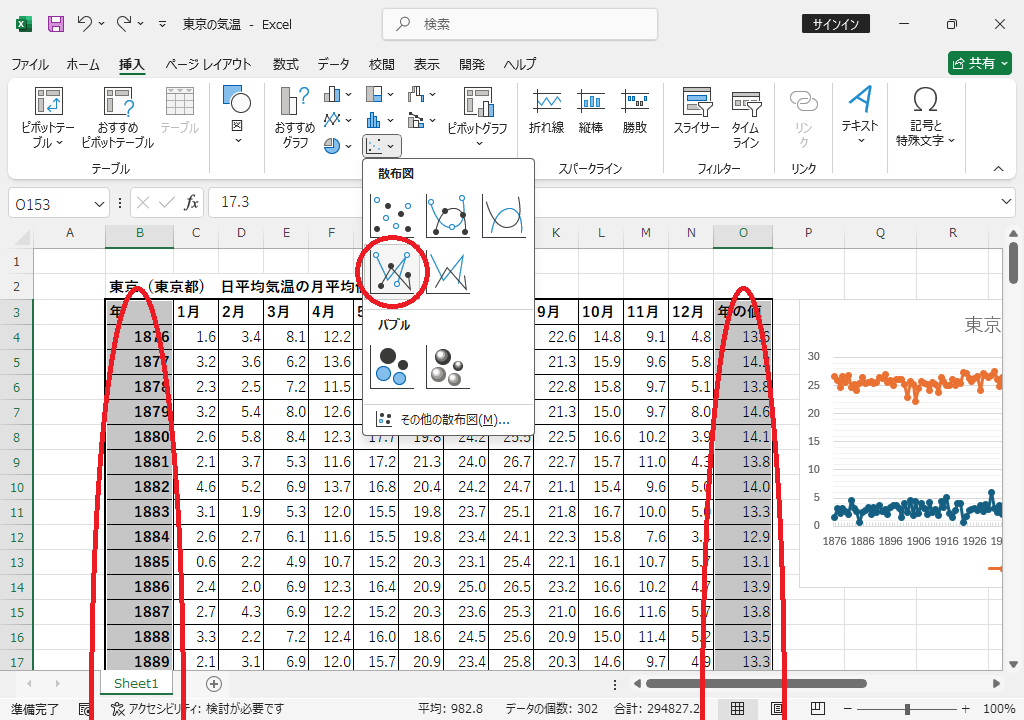Click the Redo arrow icon
1024x720 pixels.
124,24
